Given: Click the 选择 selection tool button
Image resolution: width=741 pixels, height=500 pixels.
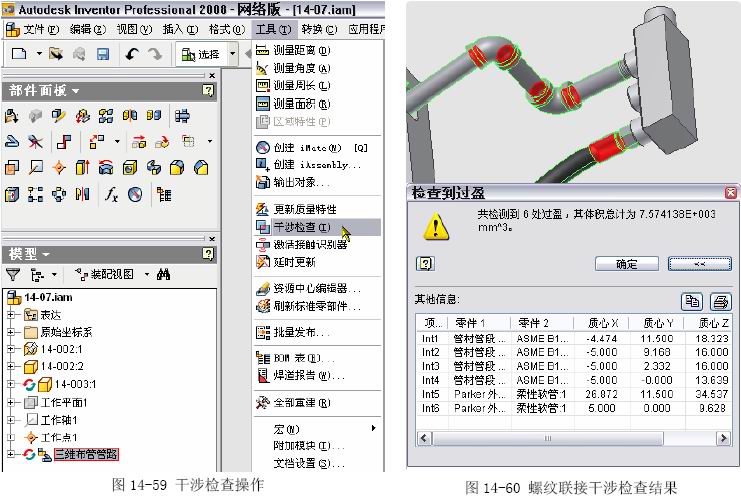Looking at the screenshot, I should tap(201, 55).
